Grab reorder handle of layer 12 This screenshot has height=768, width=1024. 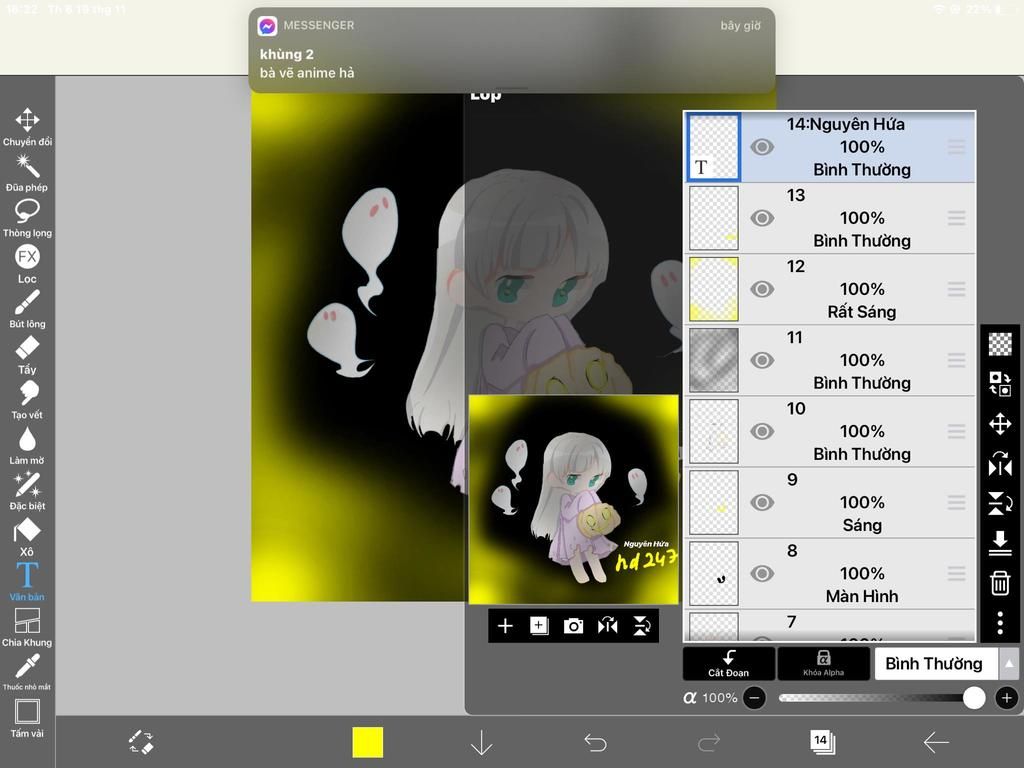[x=956, y=289]
